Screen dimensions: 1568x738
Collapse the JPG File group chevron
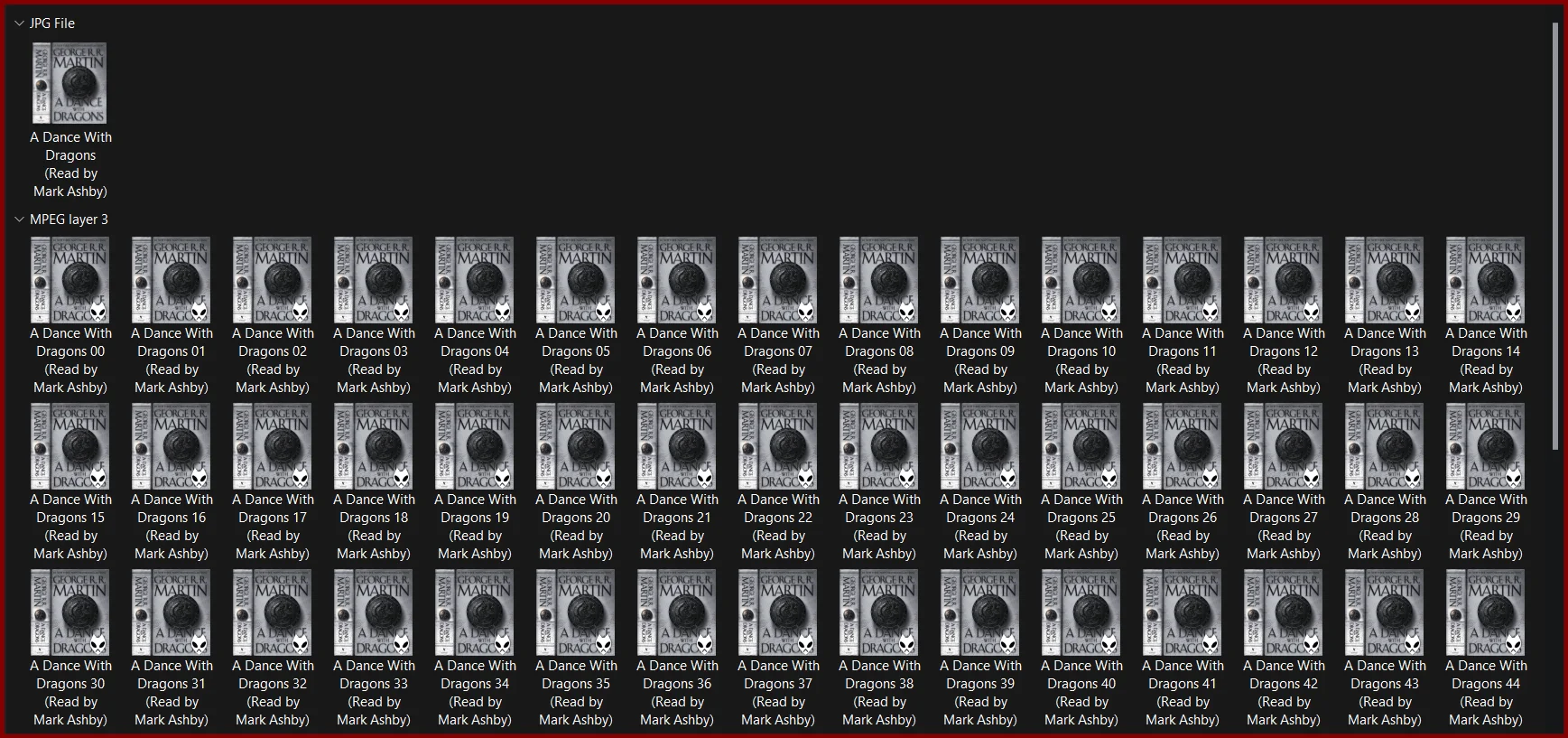tap(19, 23)
